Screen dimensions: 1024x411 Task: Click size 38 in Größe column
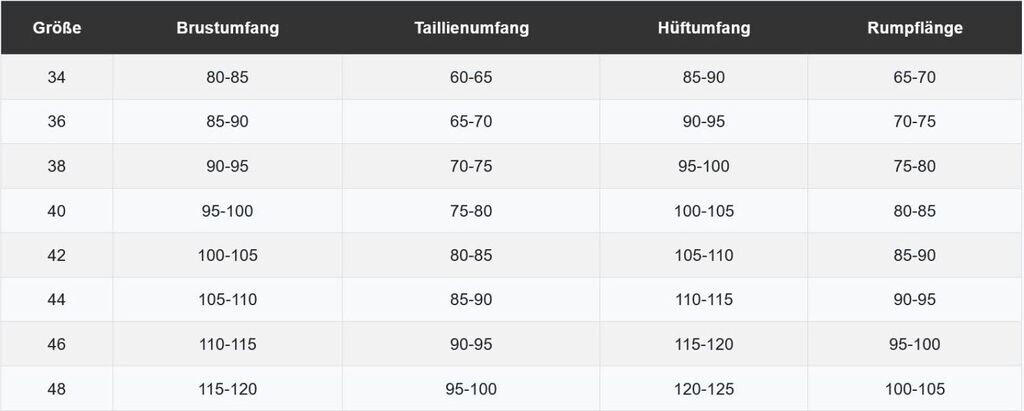click(56, 166)
